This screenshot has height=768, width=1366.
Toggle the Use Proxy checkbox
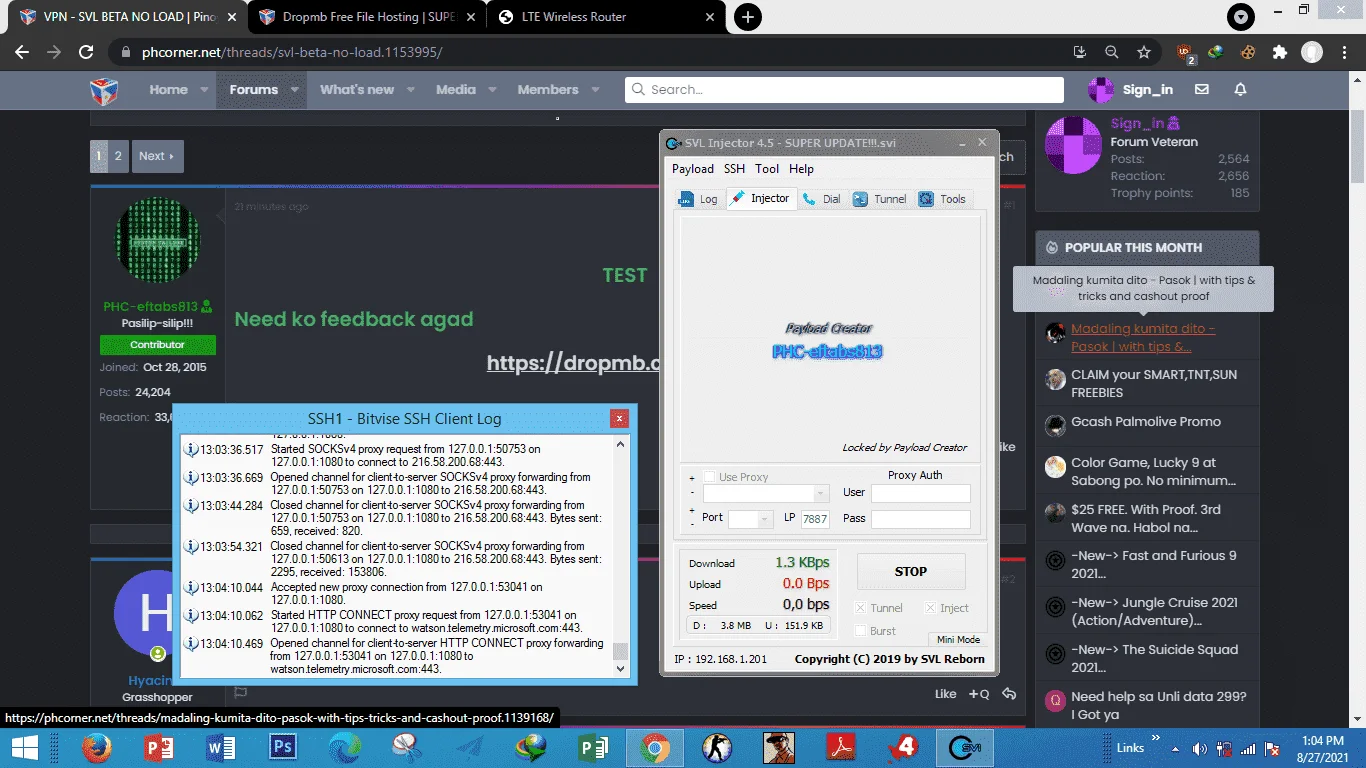pos(709,477)
